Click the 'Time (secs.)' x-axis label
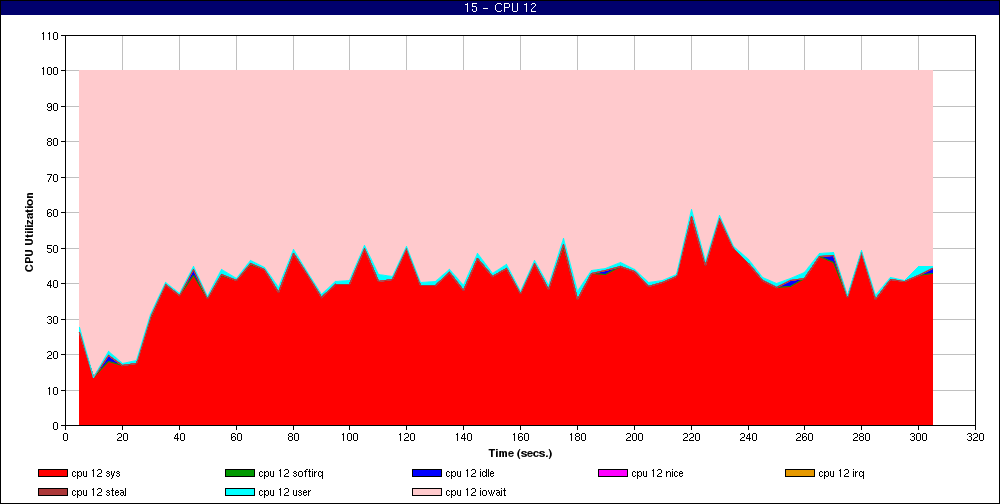 tap(520, 454)
